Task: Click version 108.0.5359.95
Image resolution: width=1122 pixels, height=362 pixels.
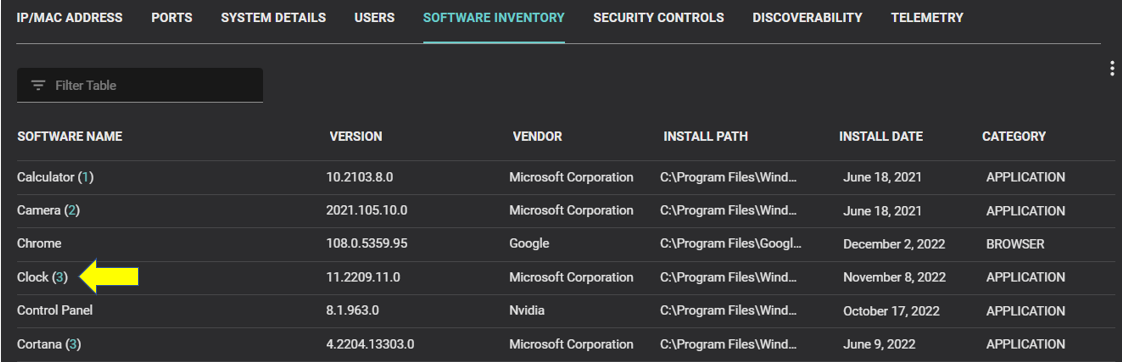Action: coord(366,244)
